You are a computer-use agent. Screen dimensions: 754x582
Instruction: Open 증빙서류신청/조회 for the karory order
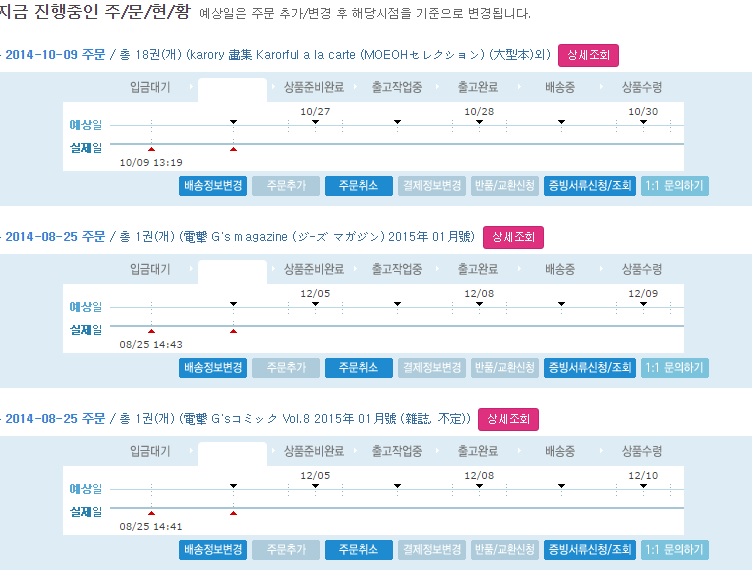[x=589, y=186]
